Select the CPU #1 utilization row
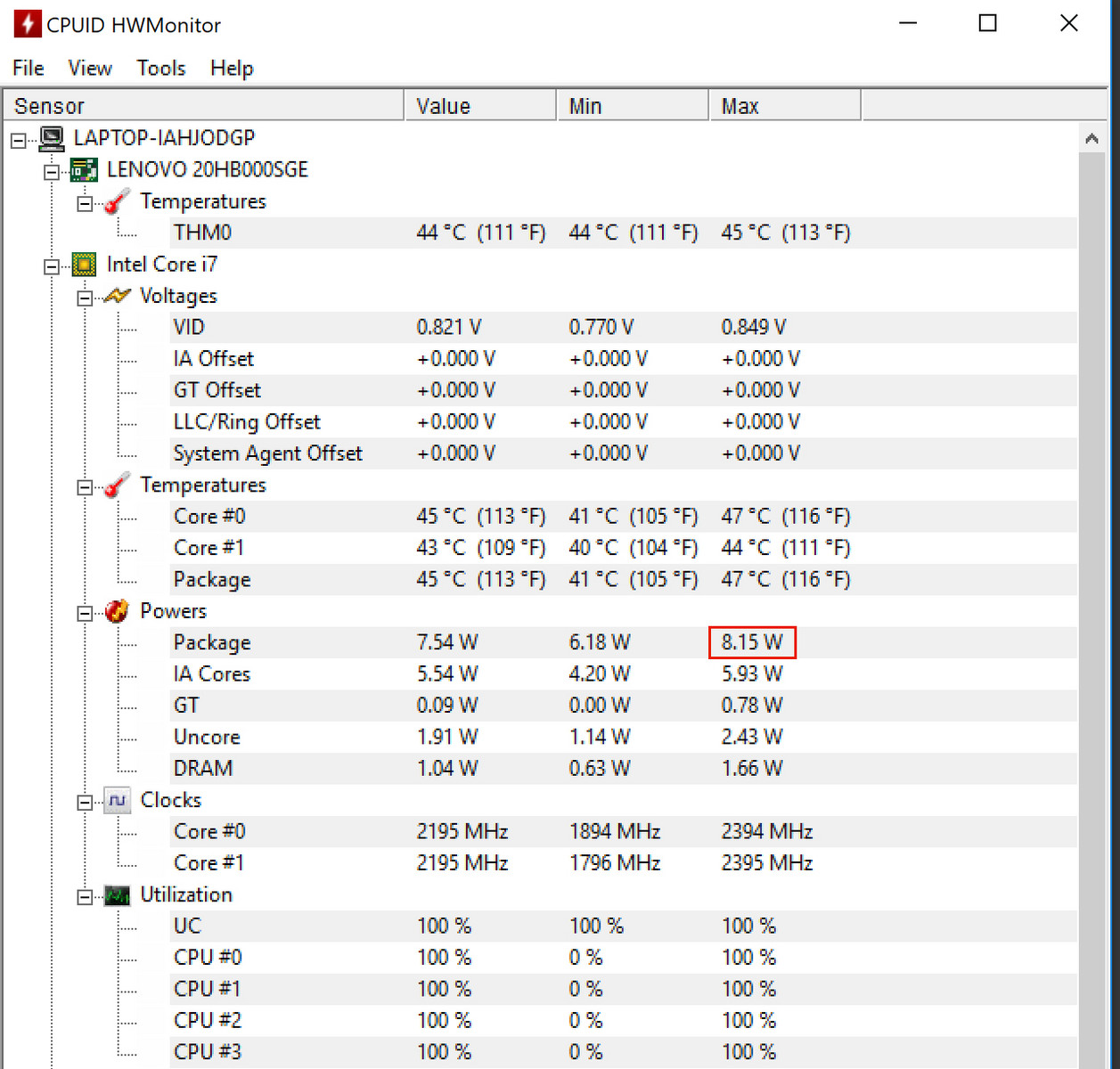This screenshot has height=1069, width=1120. (624, 990)
